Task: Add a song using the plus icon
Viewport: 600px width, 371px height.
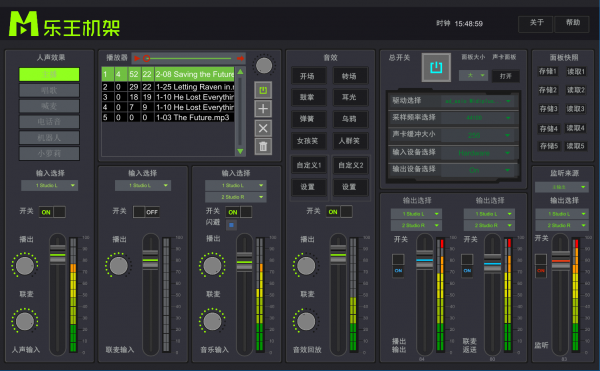Action: 263,109
